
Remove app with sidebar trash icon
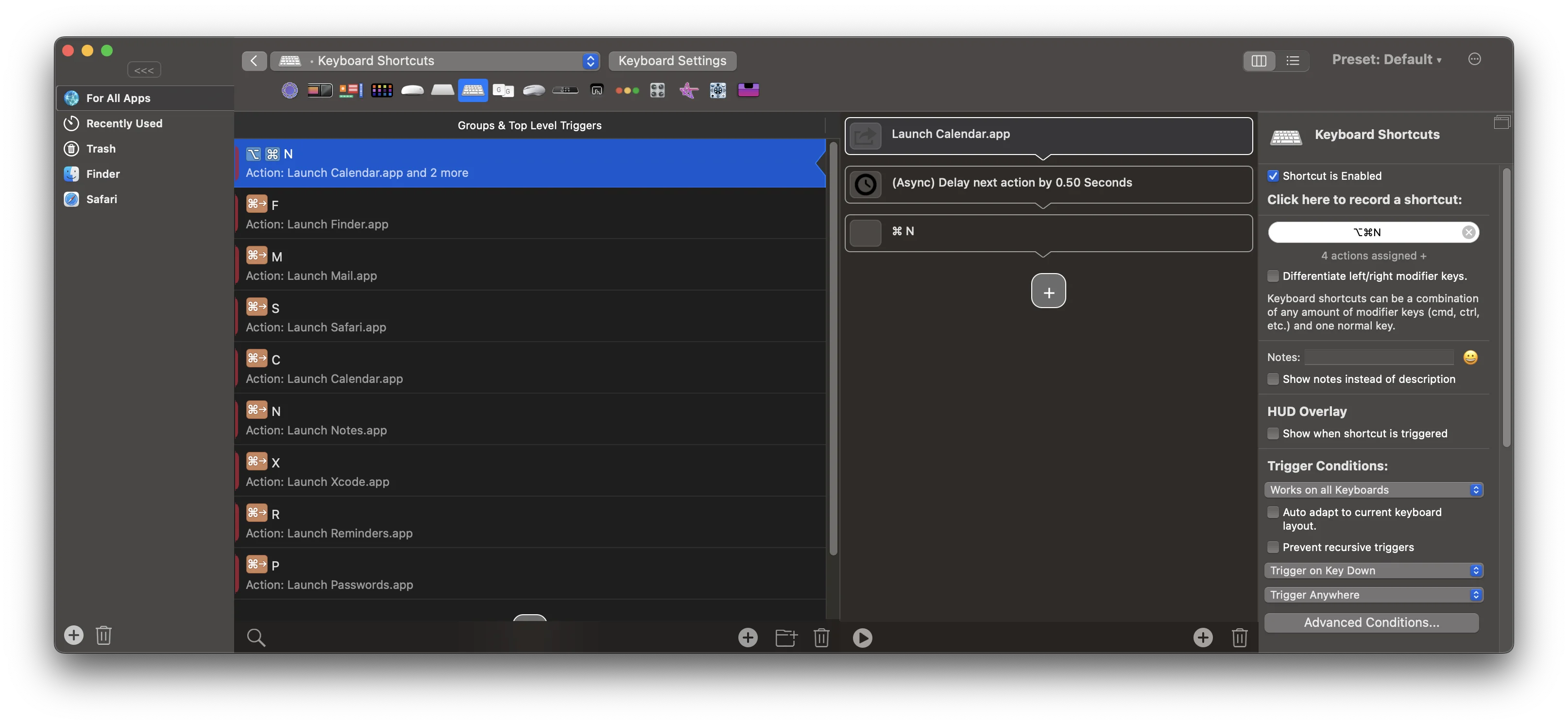103,635
